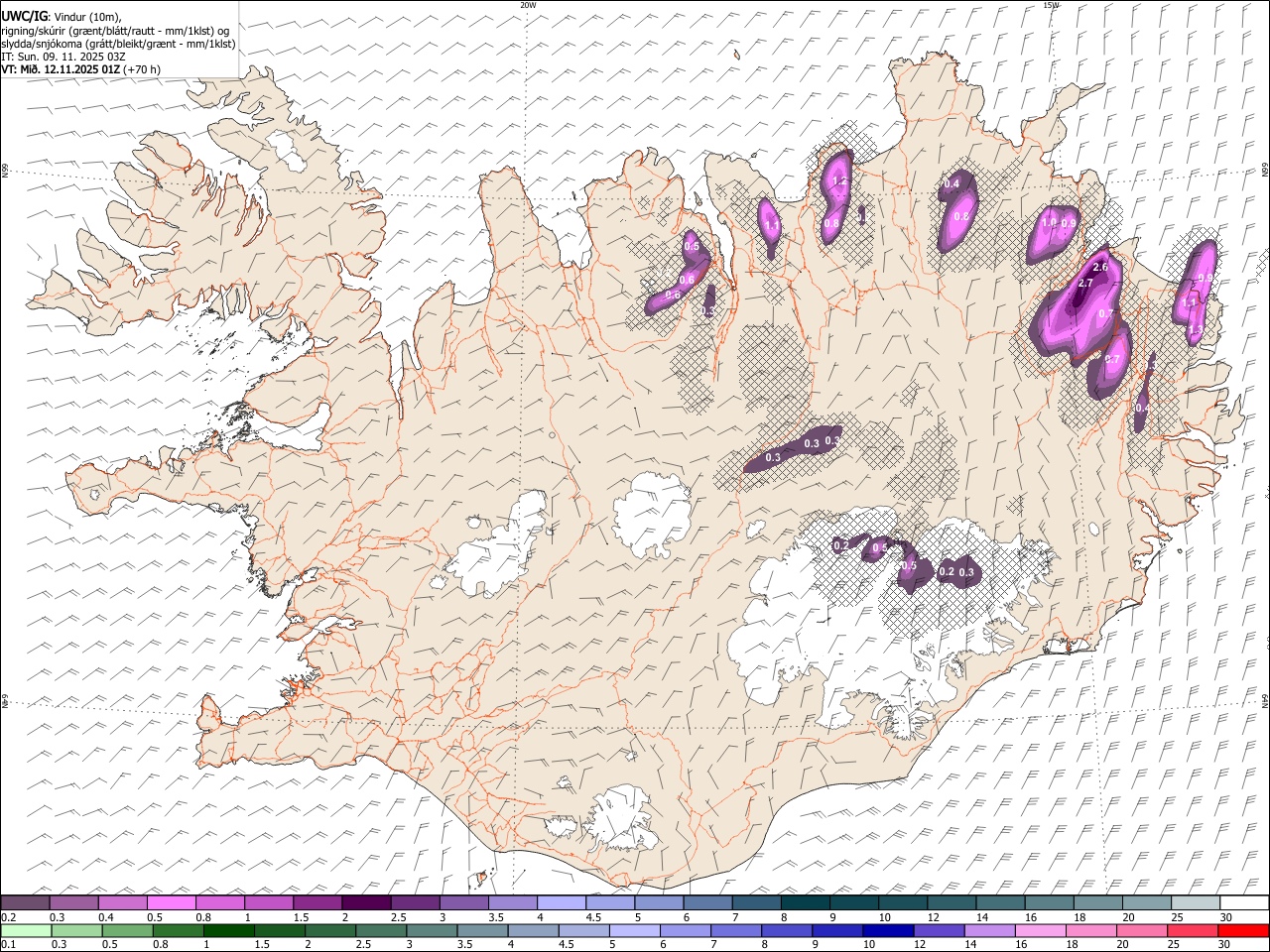The image size is (1270, 952).
Task: Click the violet swatch between 12 and 14 in the bottom legend row
Action: point(939,931)
